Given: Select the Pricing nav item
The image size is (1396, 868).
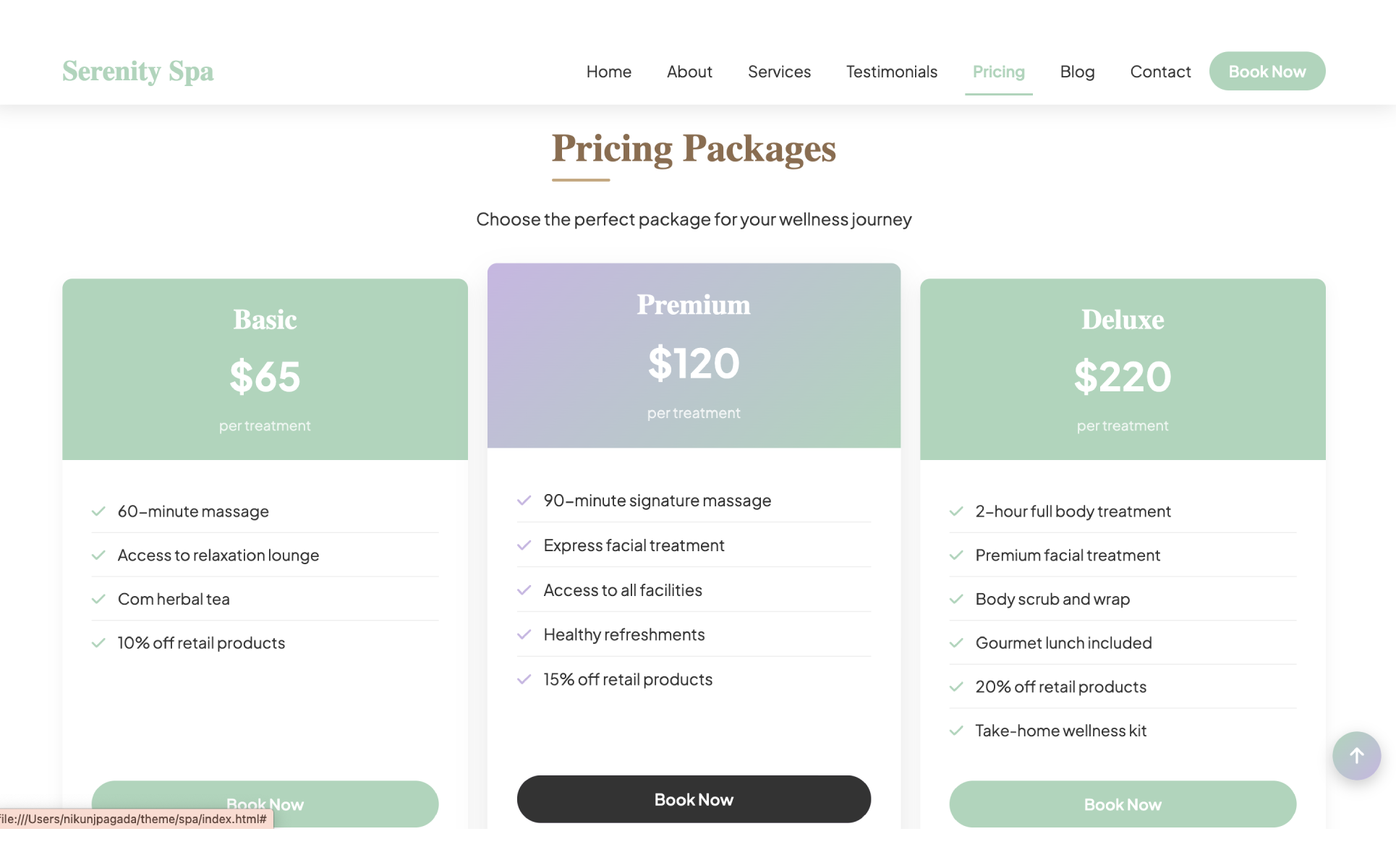Looking at the screenshot, I should tap(998, 72).
